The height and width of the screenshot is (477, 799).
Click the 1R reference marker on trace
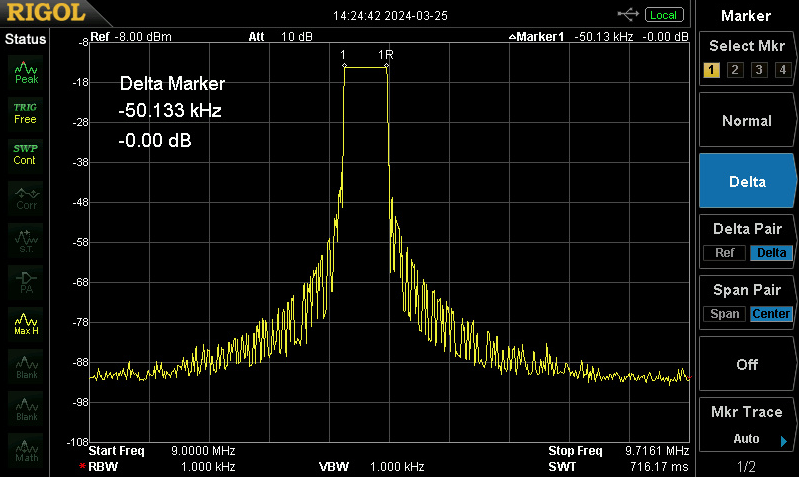click(387, 67)
